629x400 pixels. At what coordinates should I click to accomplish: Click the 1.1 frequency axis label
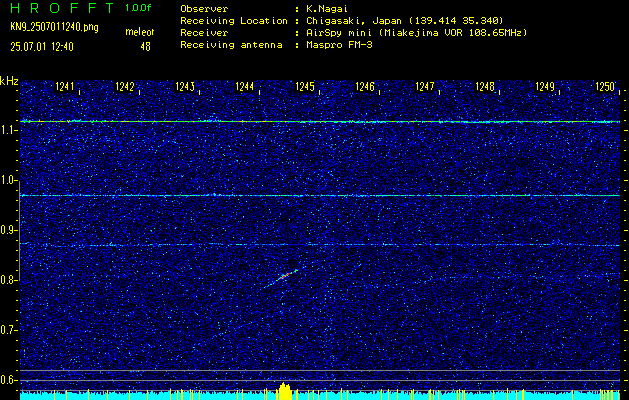pos(6,130)
